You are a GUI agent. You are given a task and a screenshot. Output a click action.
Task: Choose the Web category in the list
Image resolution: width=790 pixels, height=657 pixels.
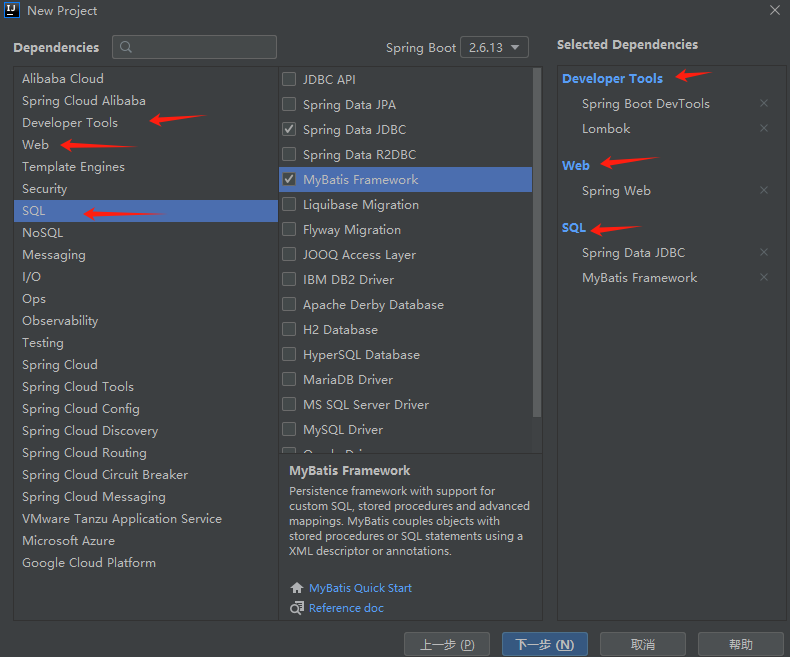click(x=146, y=145)
